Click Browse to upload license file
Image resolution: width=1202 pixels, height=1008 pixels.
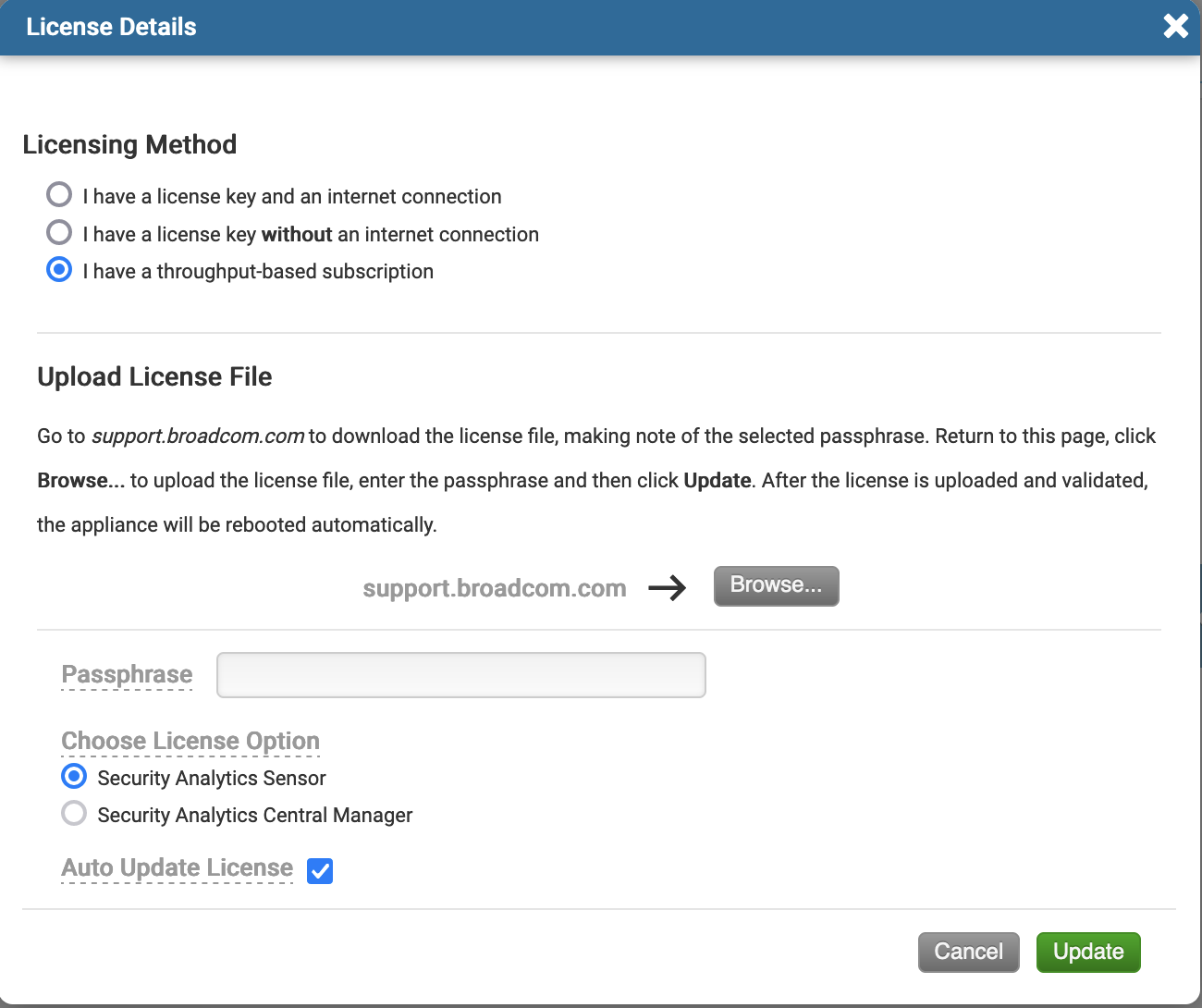776,585
